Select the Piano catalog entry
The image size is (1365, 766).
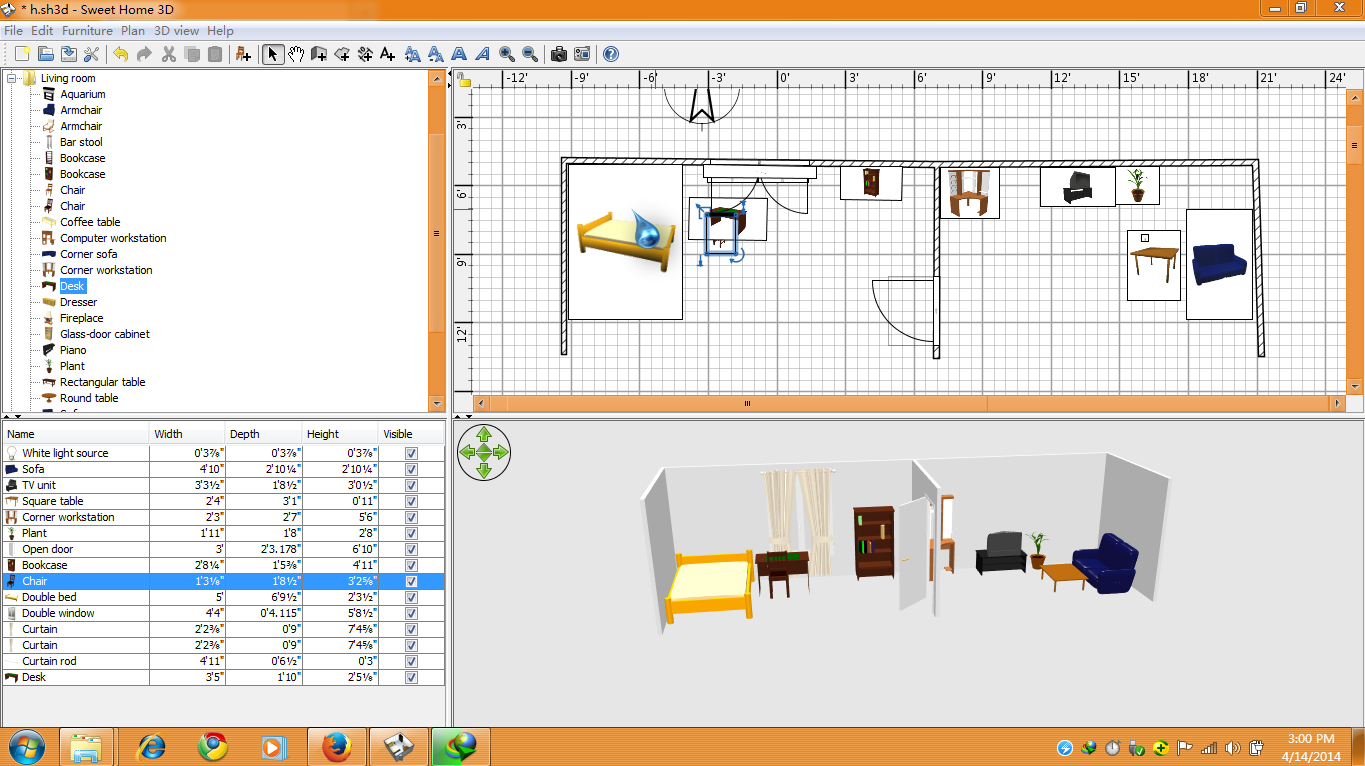(x=71, y=350)
